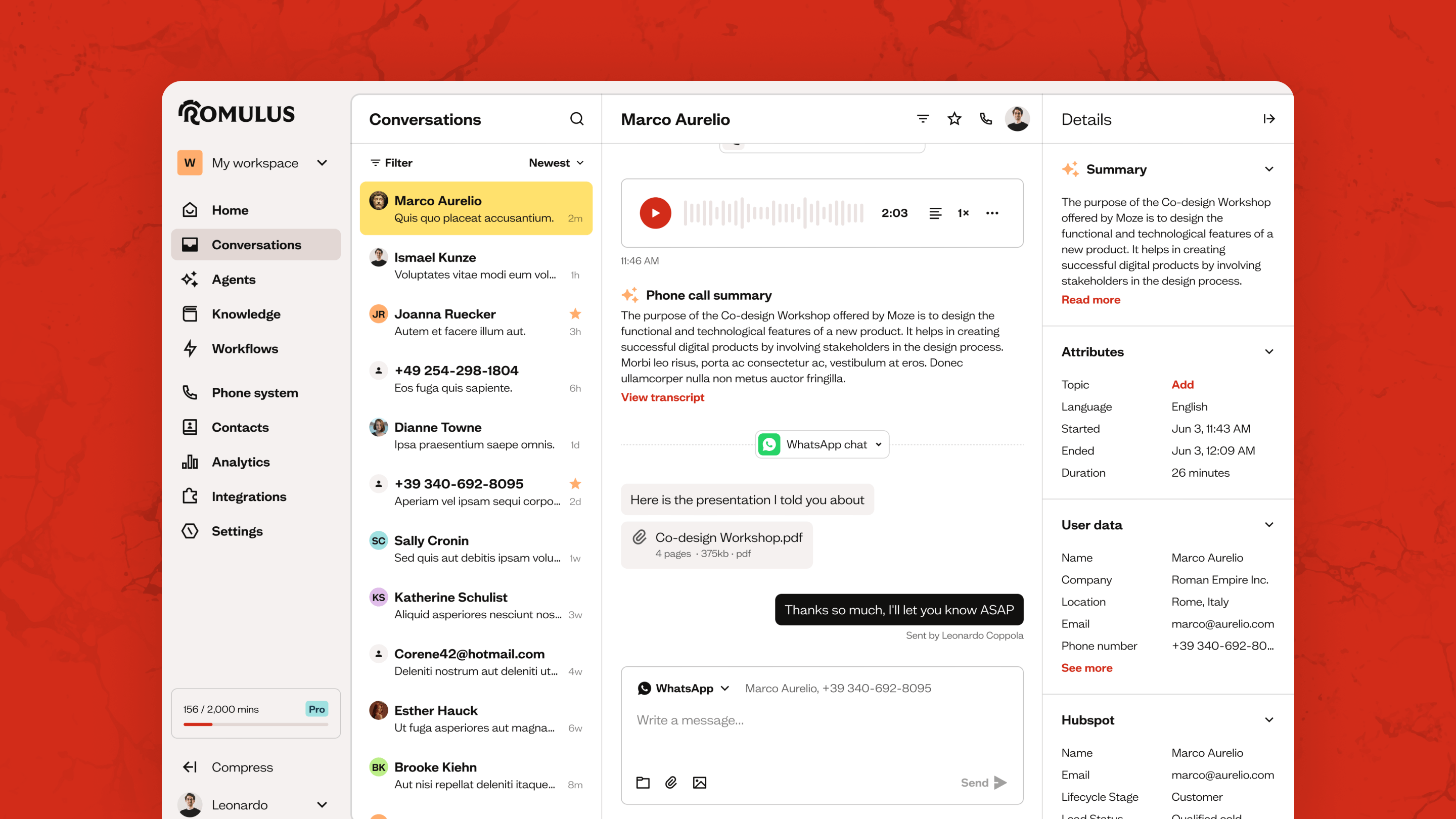Open conversation search with magnifier icon

[x=577, y=119]
